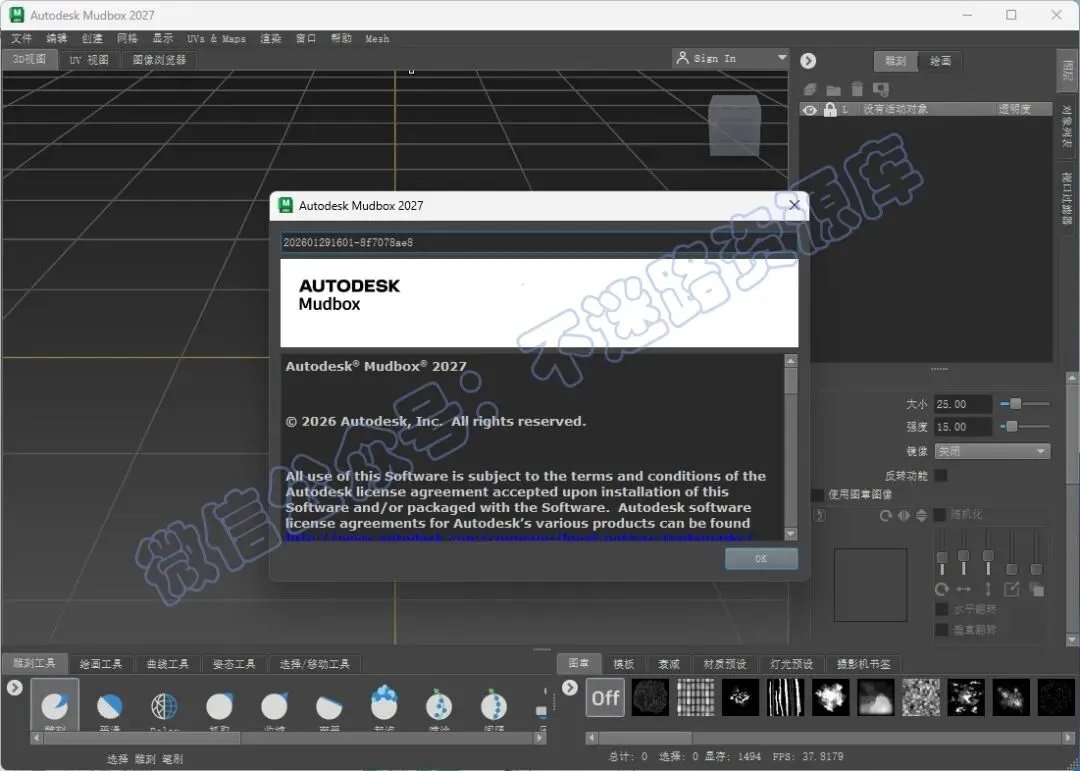This screenshot has height=771, width=1080.
Task: Toggle the 随机化 checkbox
Action: (939, 515)
